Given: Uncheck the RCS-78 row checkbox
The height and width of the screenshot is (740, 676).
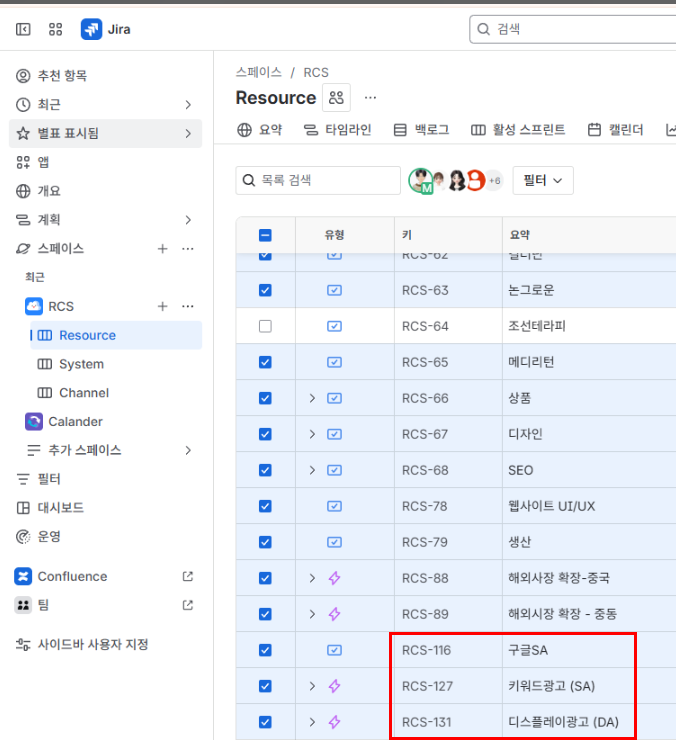Looking at the screenshot, I should click(x=265, y=506).
